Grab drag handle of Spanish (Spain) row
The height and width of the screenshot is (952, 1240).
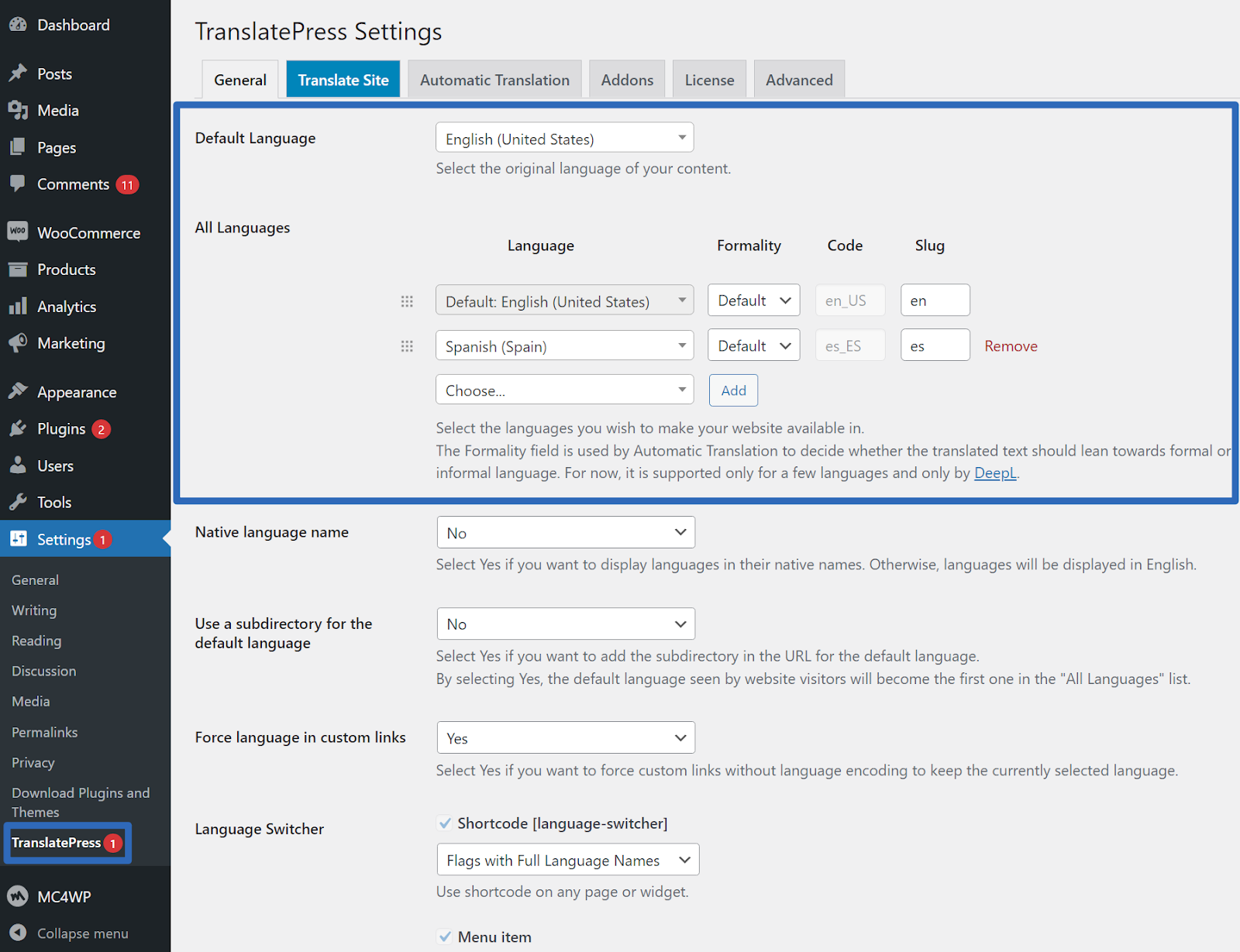[x=407, y=346]
